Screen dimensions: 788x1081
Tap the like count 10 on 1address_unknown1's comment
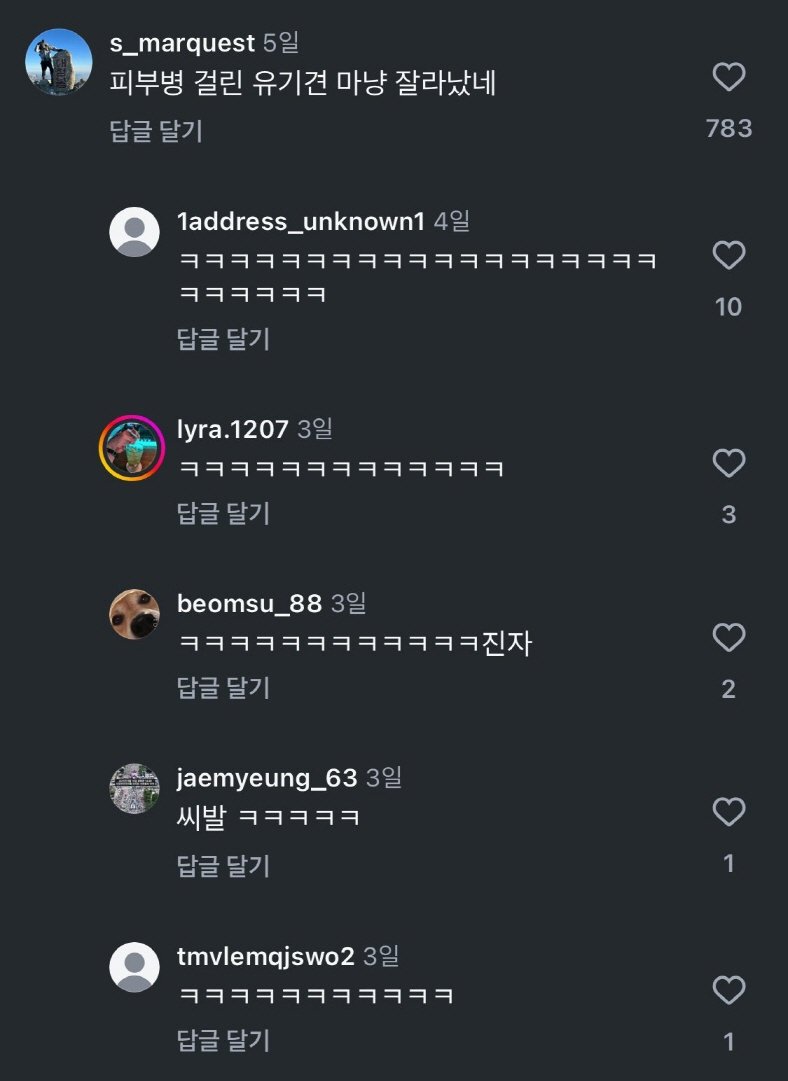pyautogui.click(x=729, y=306)
